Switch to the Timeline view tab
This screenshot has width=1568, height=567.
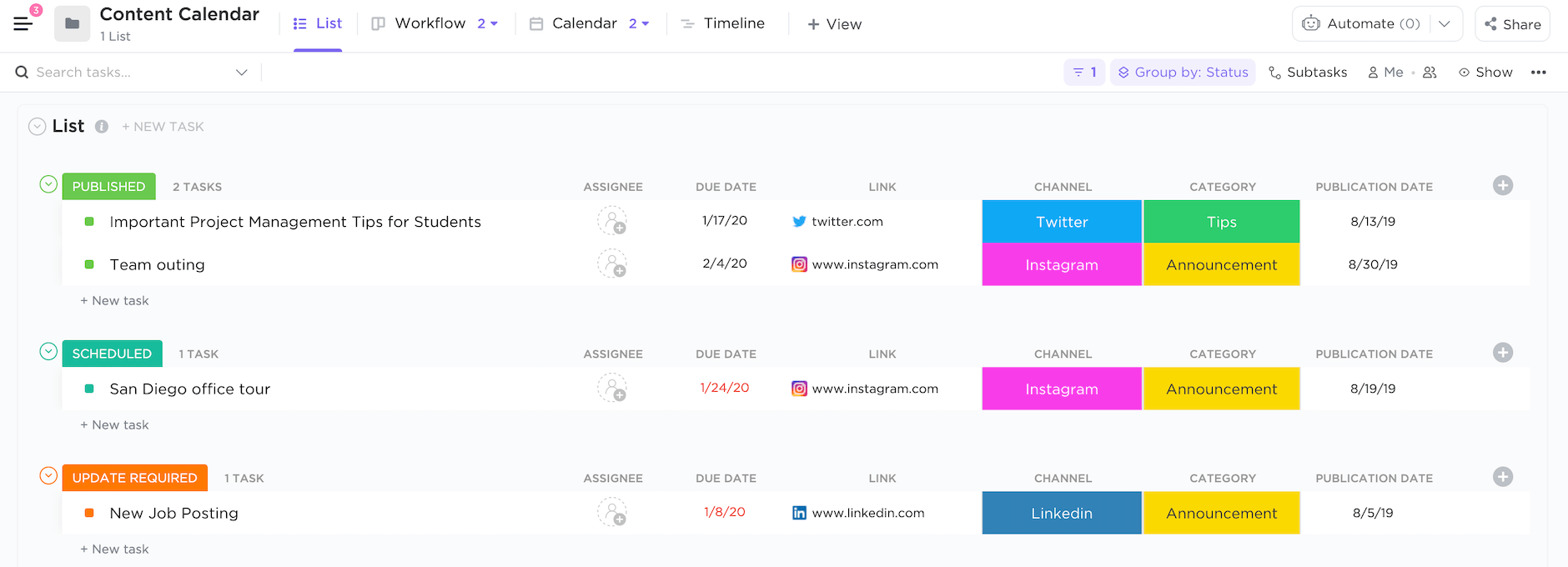723,23
